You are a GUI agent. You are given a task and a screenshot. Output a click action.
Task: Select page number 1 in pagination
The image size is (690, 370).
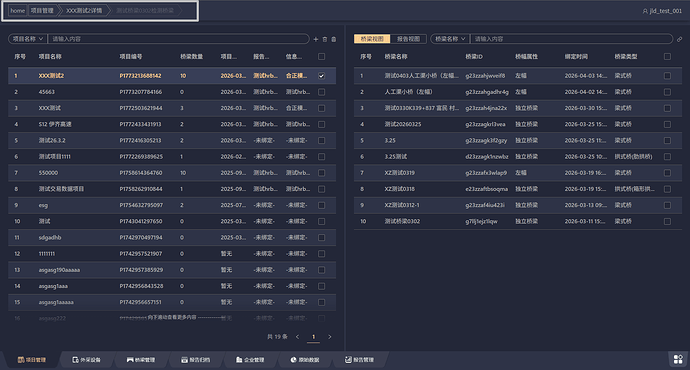pos(313,337)
